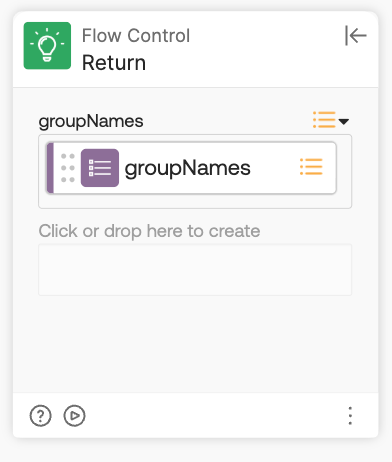Screen dimensions: 392x462
Task: Select the groupNames variable pill
Action: click(x=191, y=168)
